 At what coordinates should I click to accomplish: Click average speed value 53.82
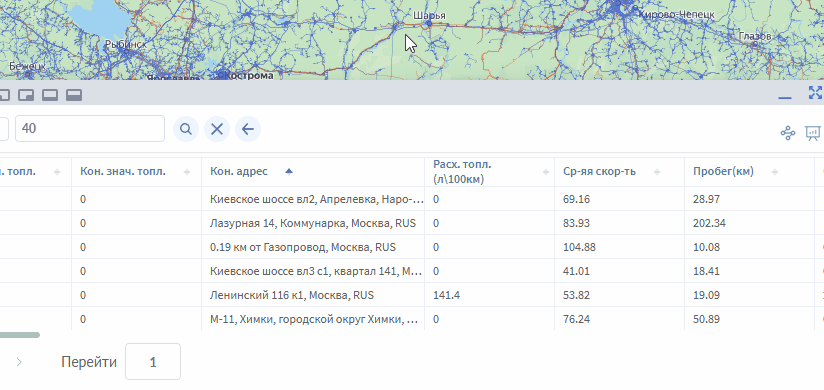point(576,295)
